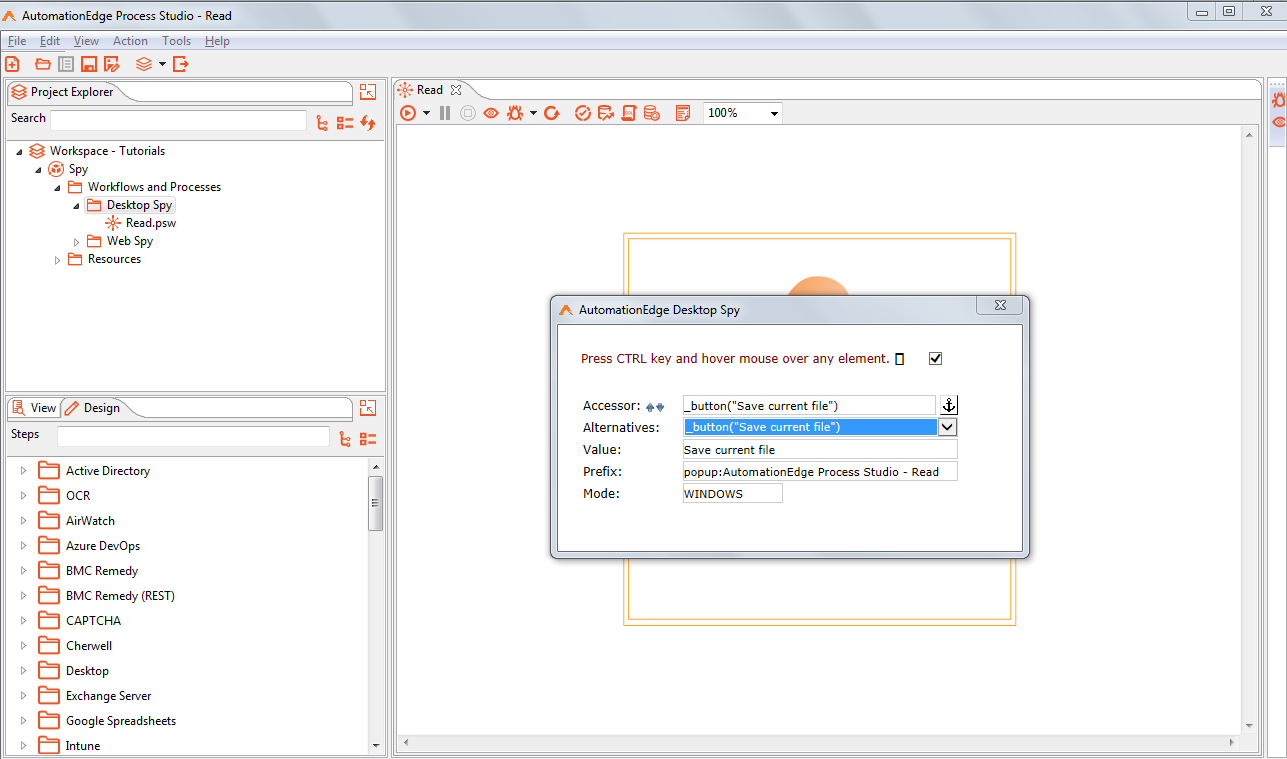The height and width of the screenshot is (759, 1287).
Task: Select the Desktop Spy folder
Action: [x=130, y=205]
